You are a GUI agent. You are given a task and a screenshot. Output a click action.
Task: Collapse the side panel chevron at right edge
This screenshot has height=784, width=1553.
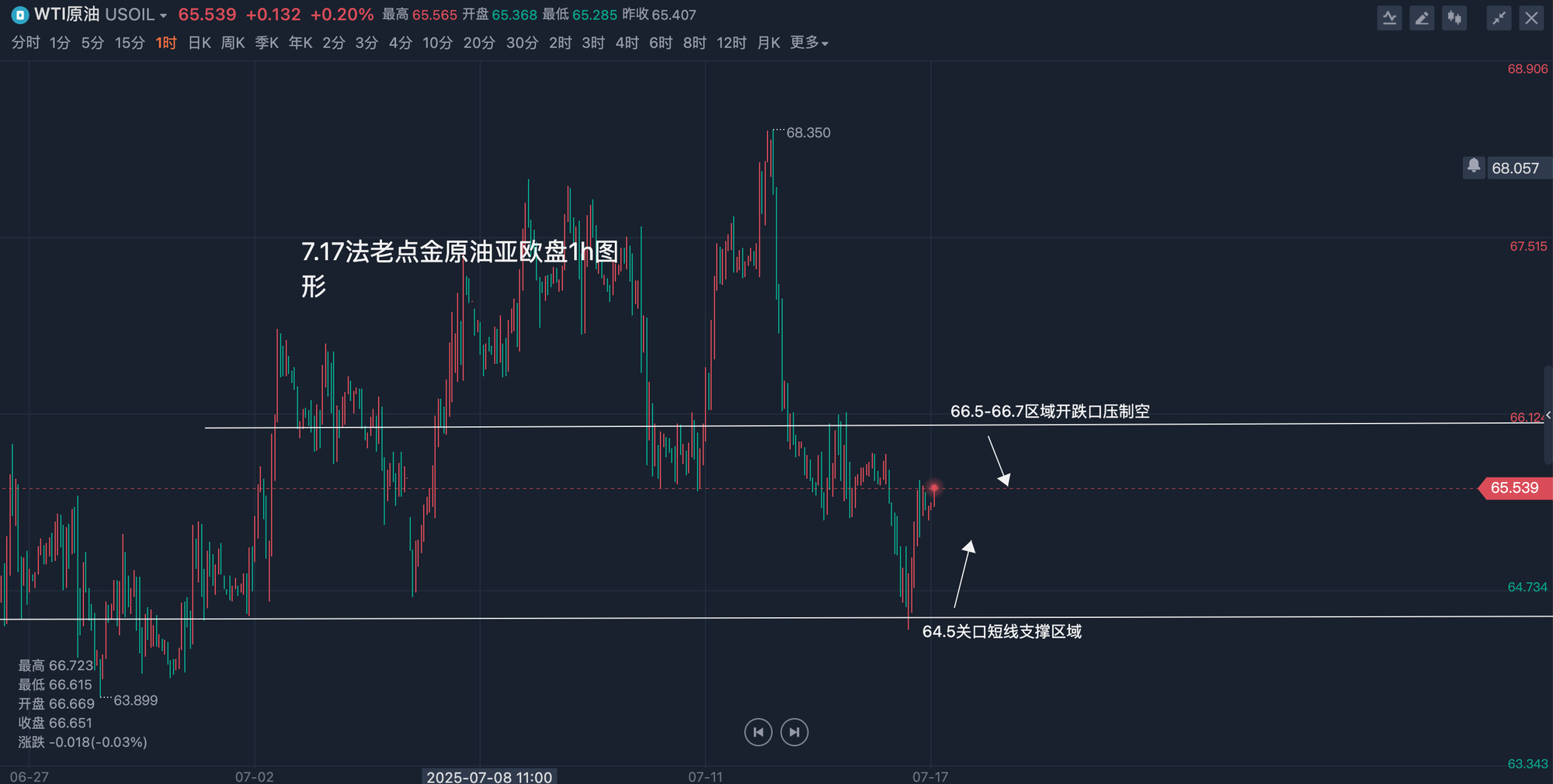(1548, 415)
